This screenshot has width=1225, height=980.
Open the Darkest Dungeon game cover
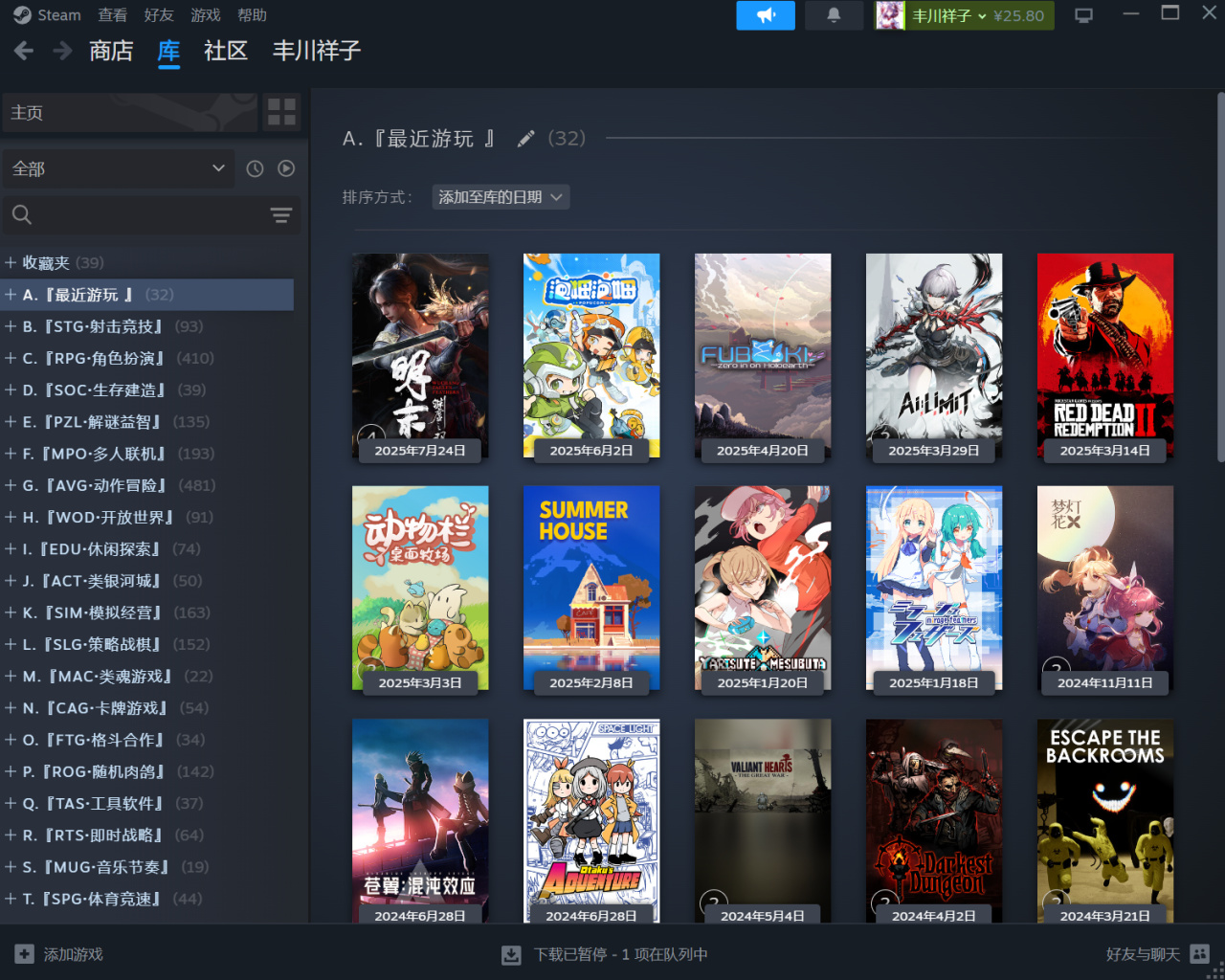(934, 821)
